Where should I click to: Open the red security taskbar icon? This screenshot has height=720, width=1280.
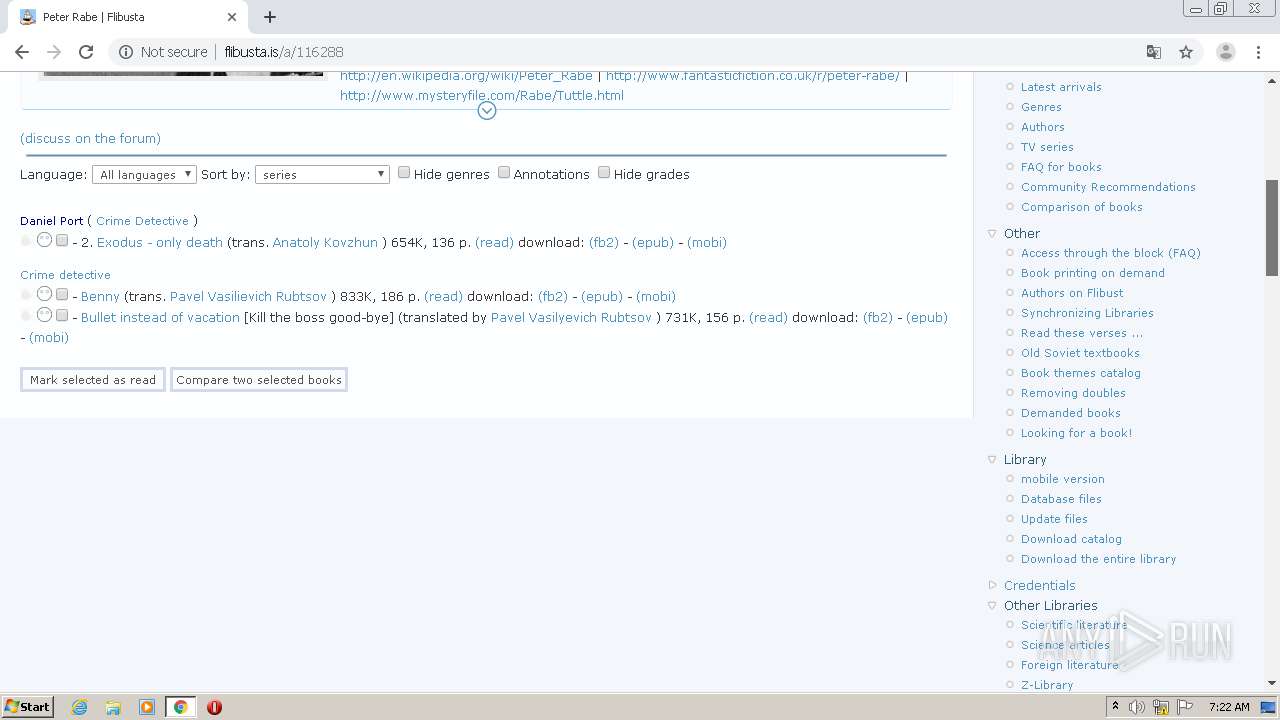(x=214, y=707)
